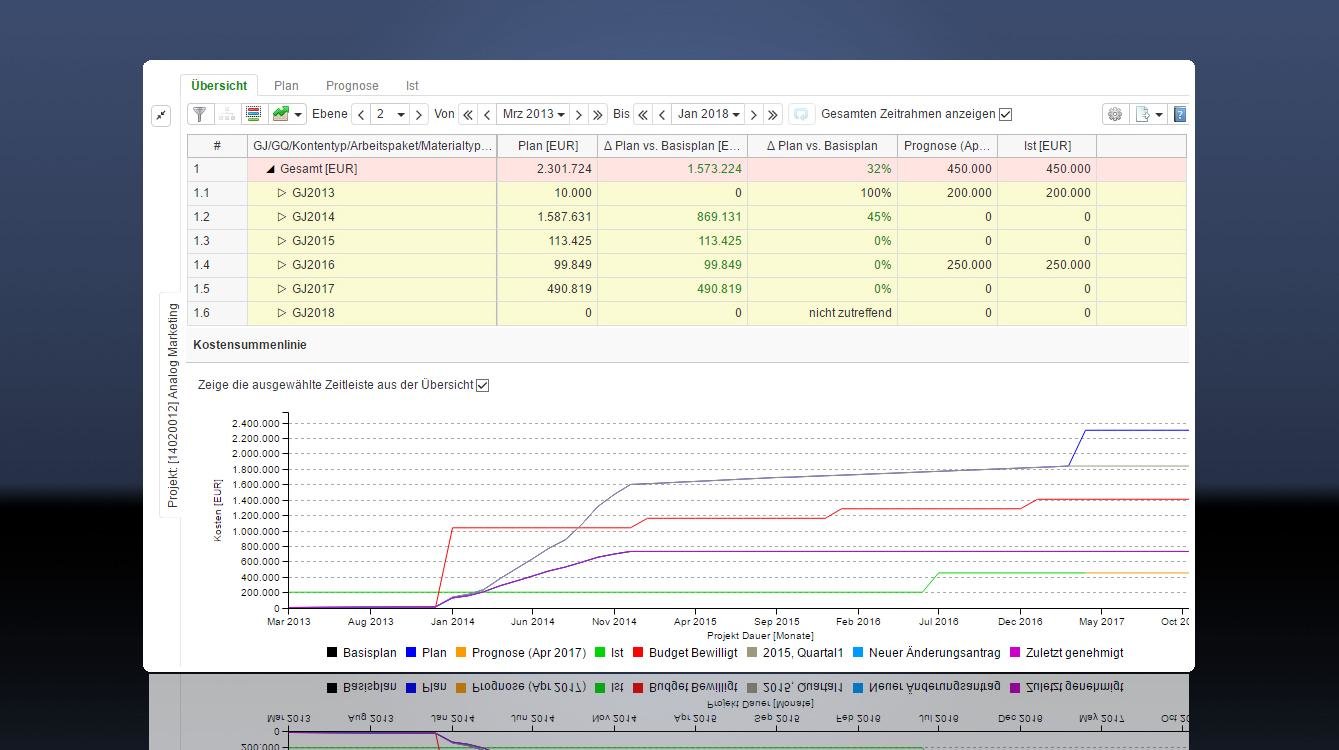
Task: Click the green chart icon
Action: point(281,114)
